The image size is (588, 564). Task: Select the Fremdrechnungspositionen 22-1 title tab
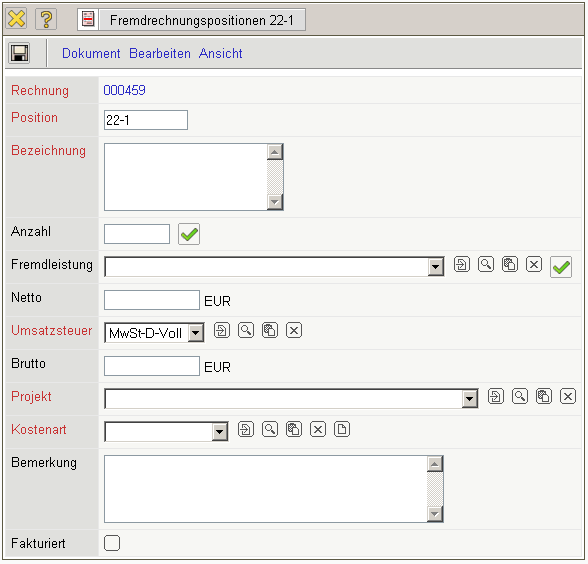point(202,20)
